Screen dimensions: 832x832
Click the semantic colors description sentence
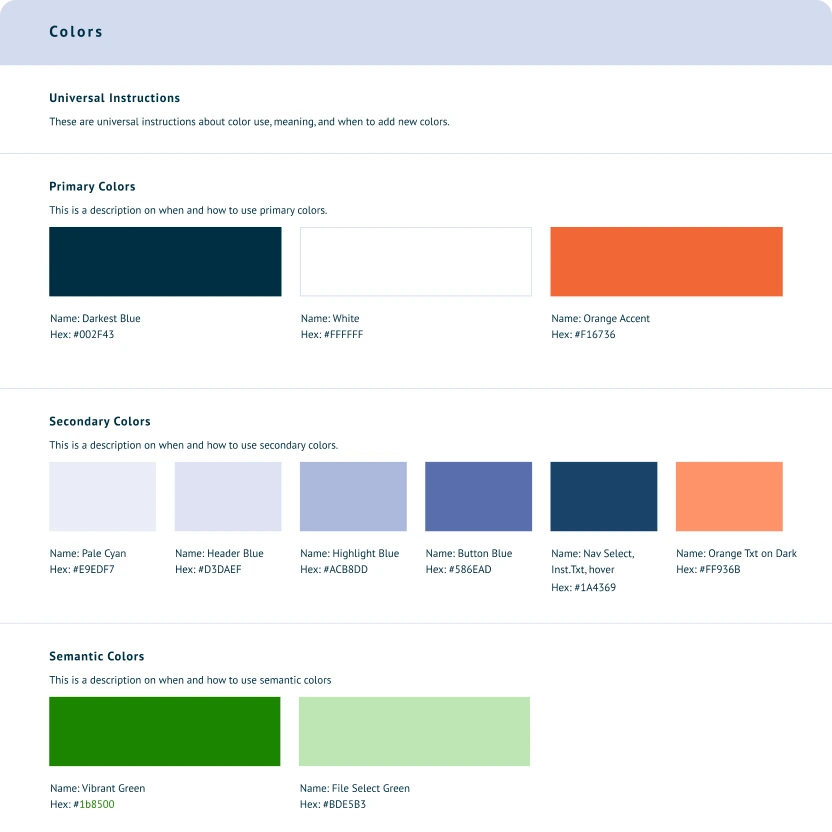(190, 680)
